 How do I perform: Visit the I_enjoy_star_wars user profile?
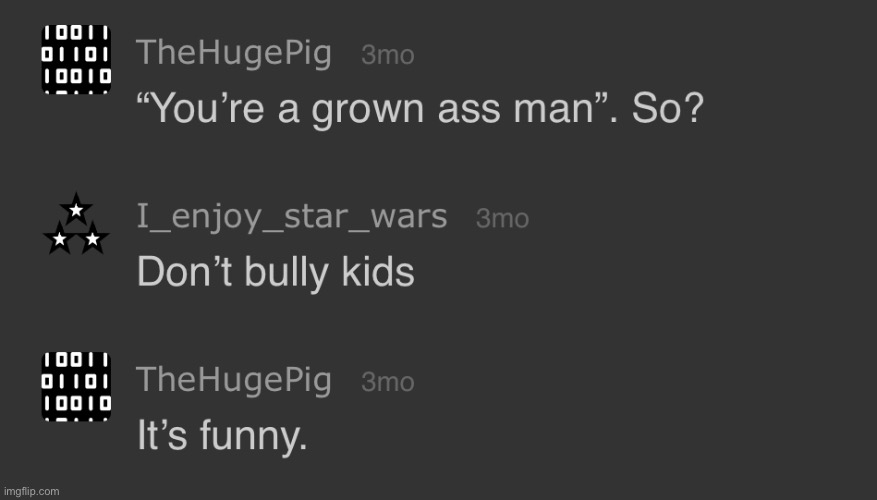pyautogui.click(x=292, y=215)
